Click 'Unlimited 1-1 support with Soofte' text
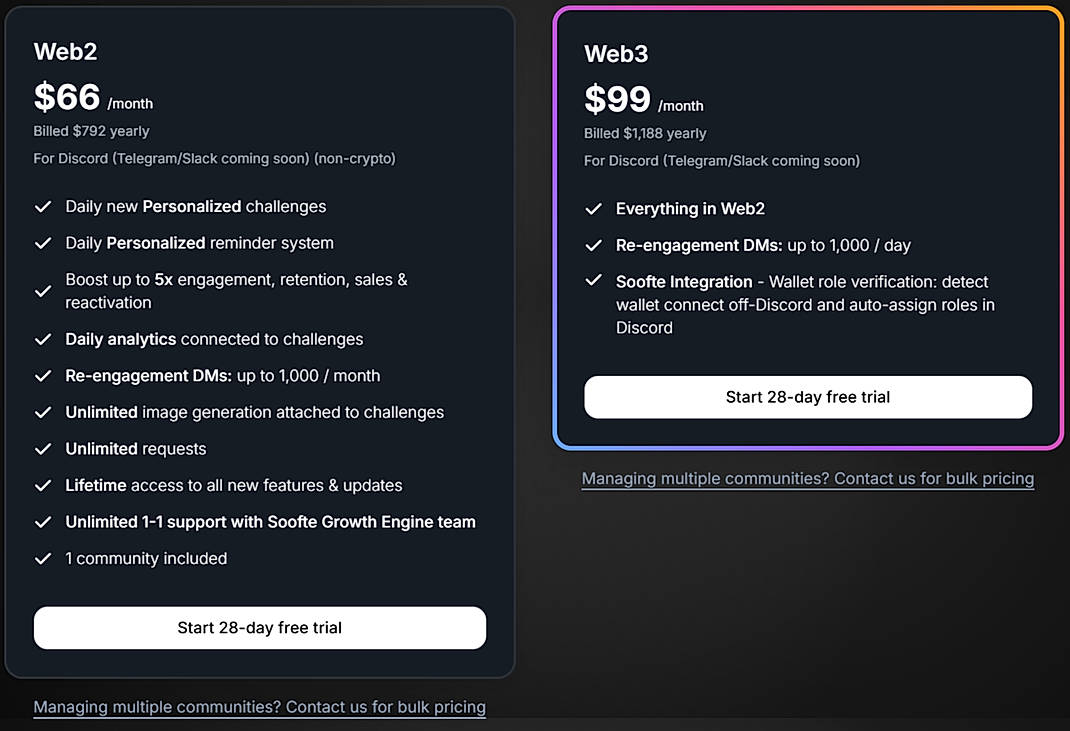Viewport: 1070px width, 731px height. (x=270, y=522)
